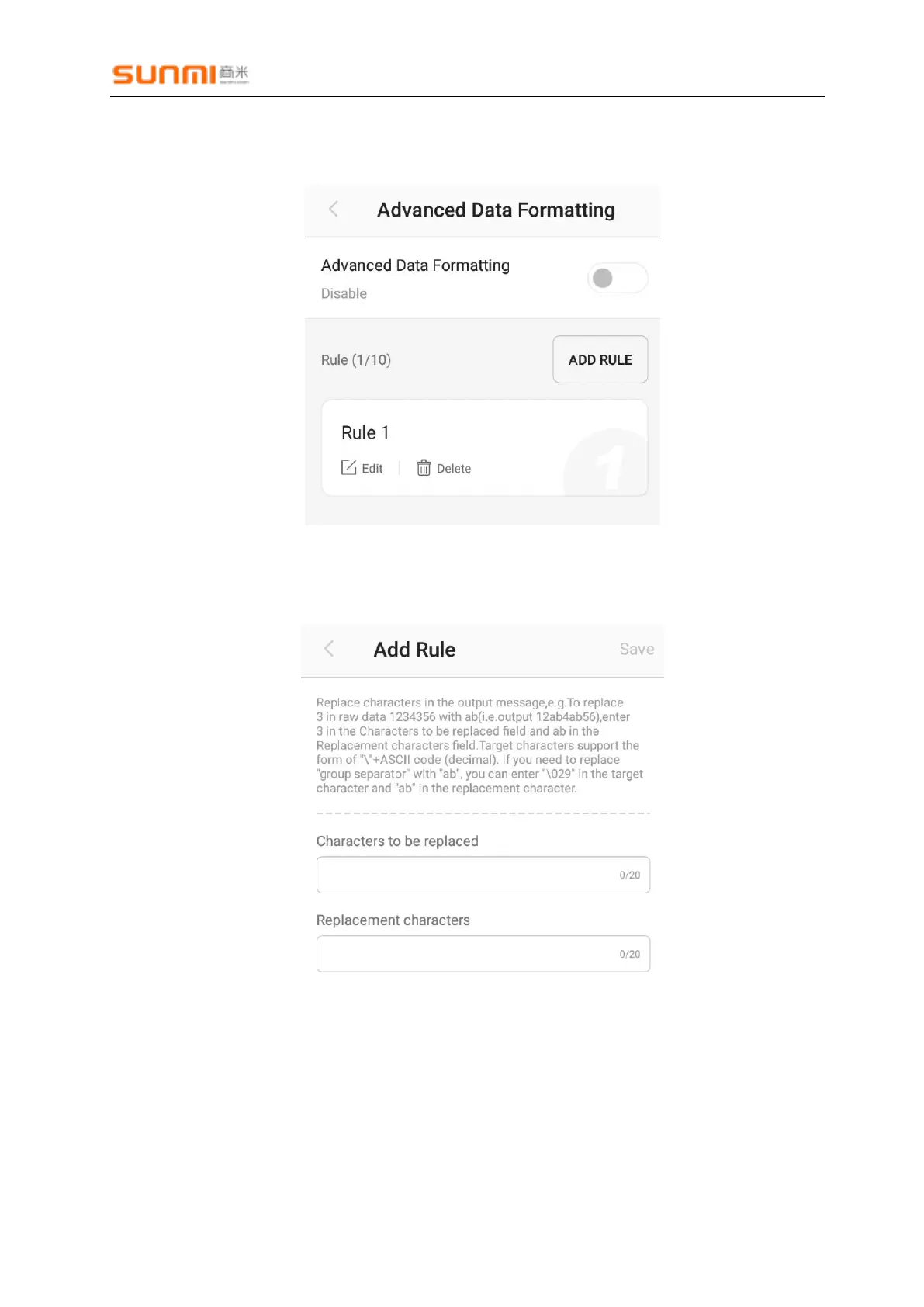The height and width of the screenshot is (1307, 924).
Task: Click the Replacement characters label
Action: coord(393,920)
